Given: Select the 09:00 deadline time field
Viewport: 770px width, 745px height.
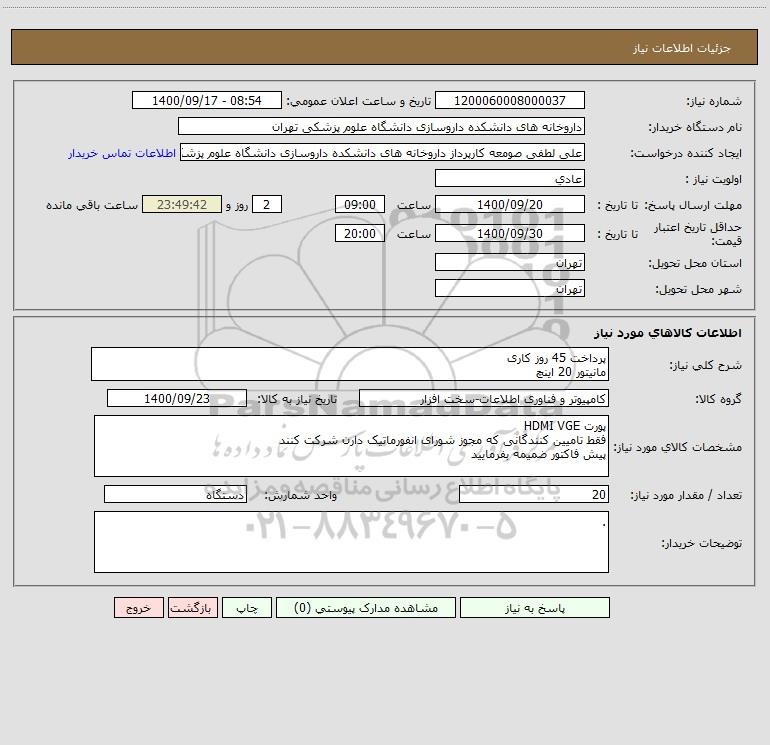Looking at the screenshot, I should tap(359, 204).
